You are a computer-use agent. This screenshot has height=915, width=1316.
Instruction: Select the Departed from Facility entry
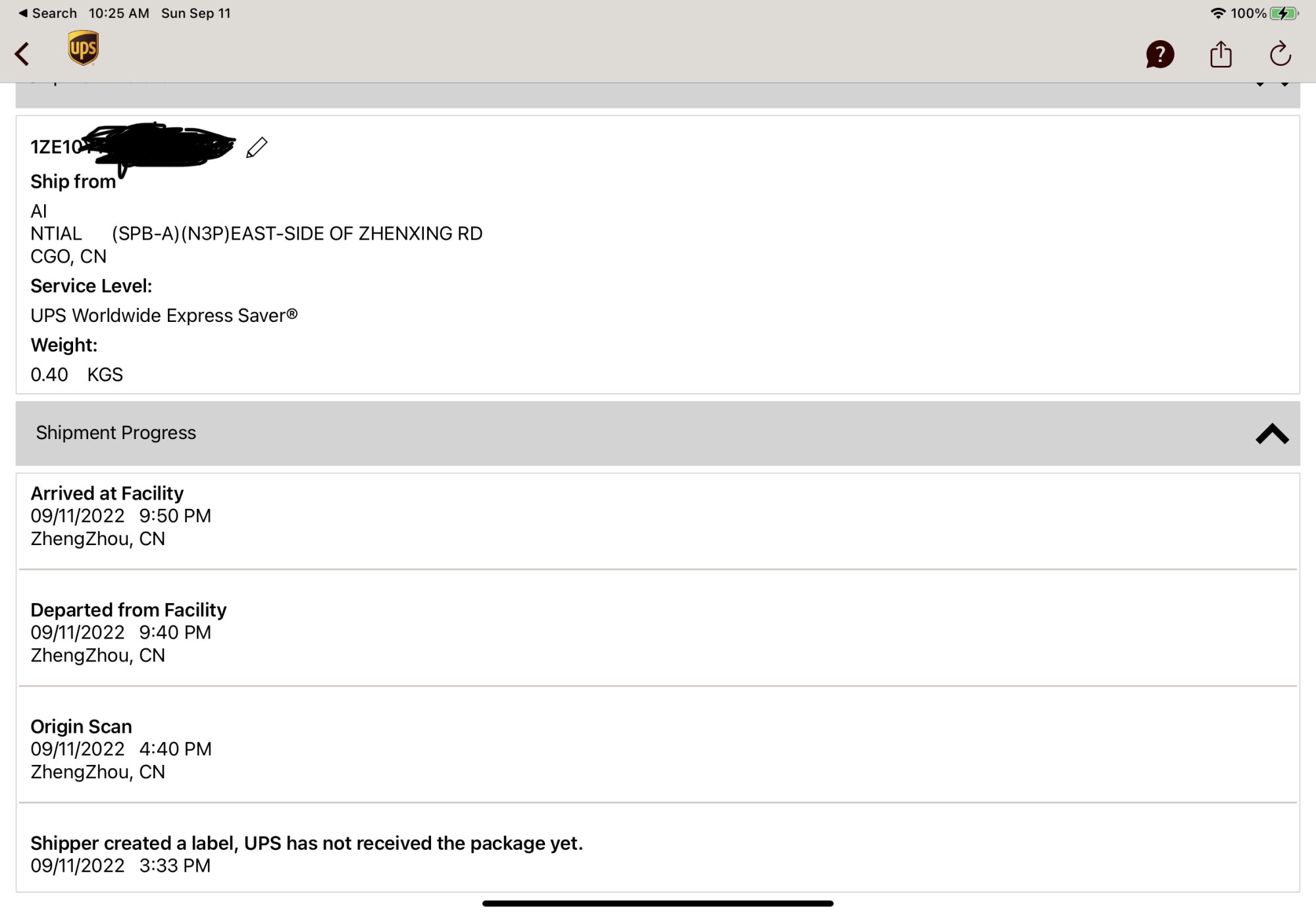pos(128,610)
